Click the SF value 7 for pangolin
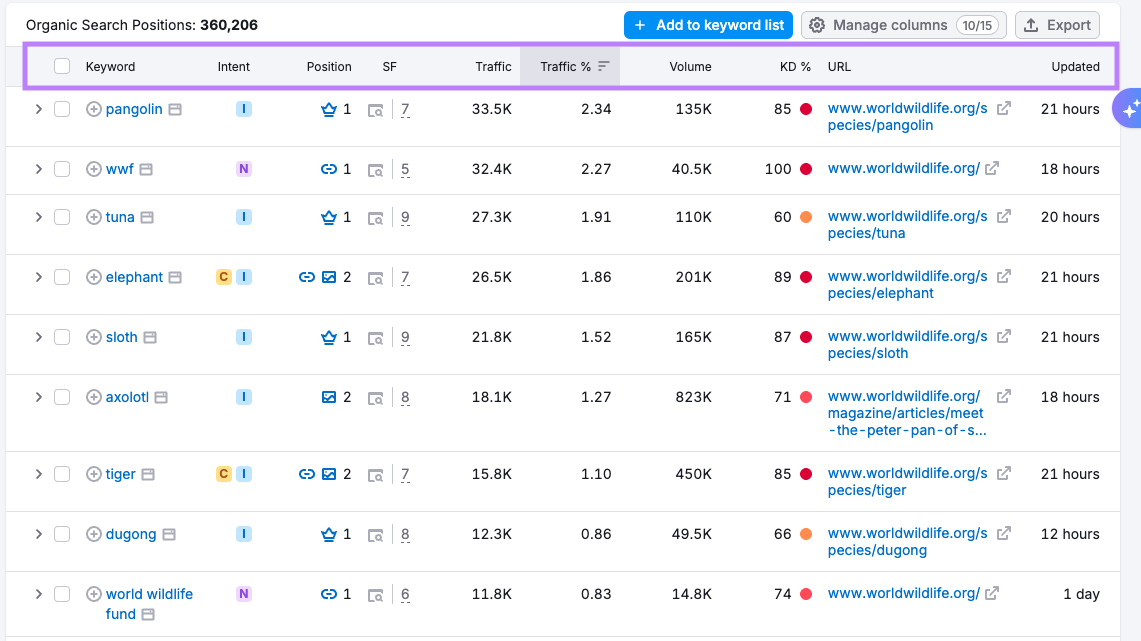 point(405,109)
